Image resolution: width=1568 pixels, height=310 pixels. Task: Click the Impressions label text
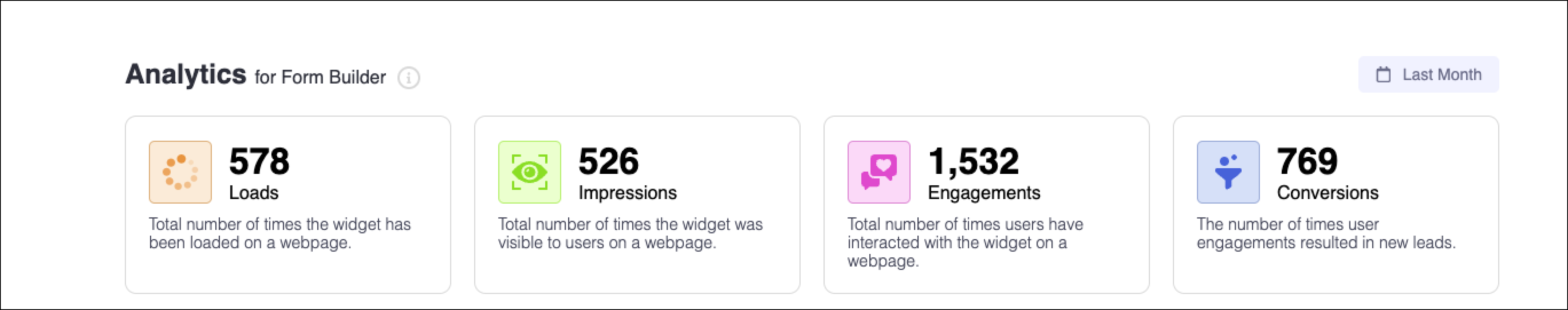coord(628,193)
